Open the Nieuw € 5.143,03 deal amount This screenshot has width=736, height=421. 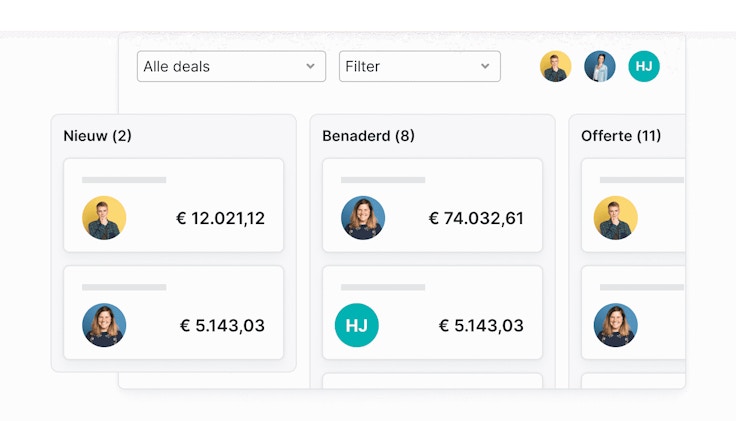222,325
